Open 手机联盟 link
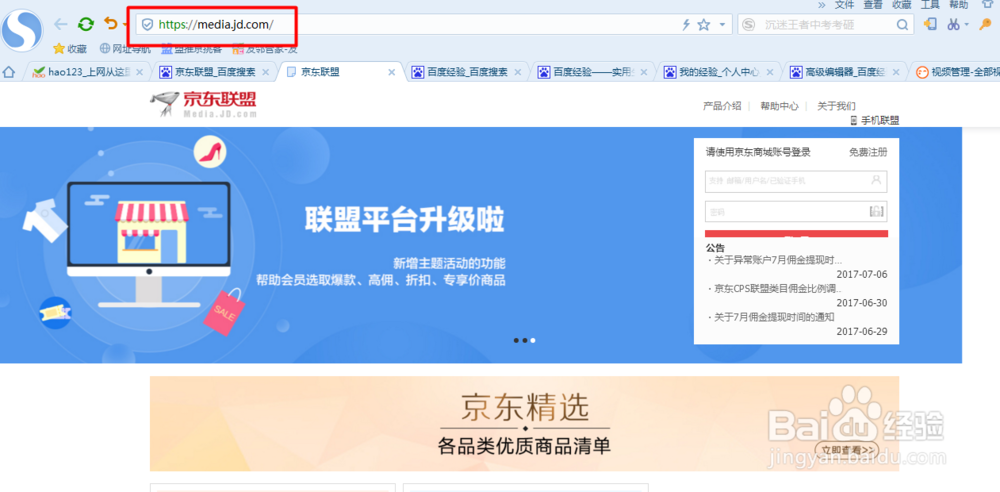The width and height of the screenshot is (1000, 492). point(875,121)
